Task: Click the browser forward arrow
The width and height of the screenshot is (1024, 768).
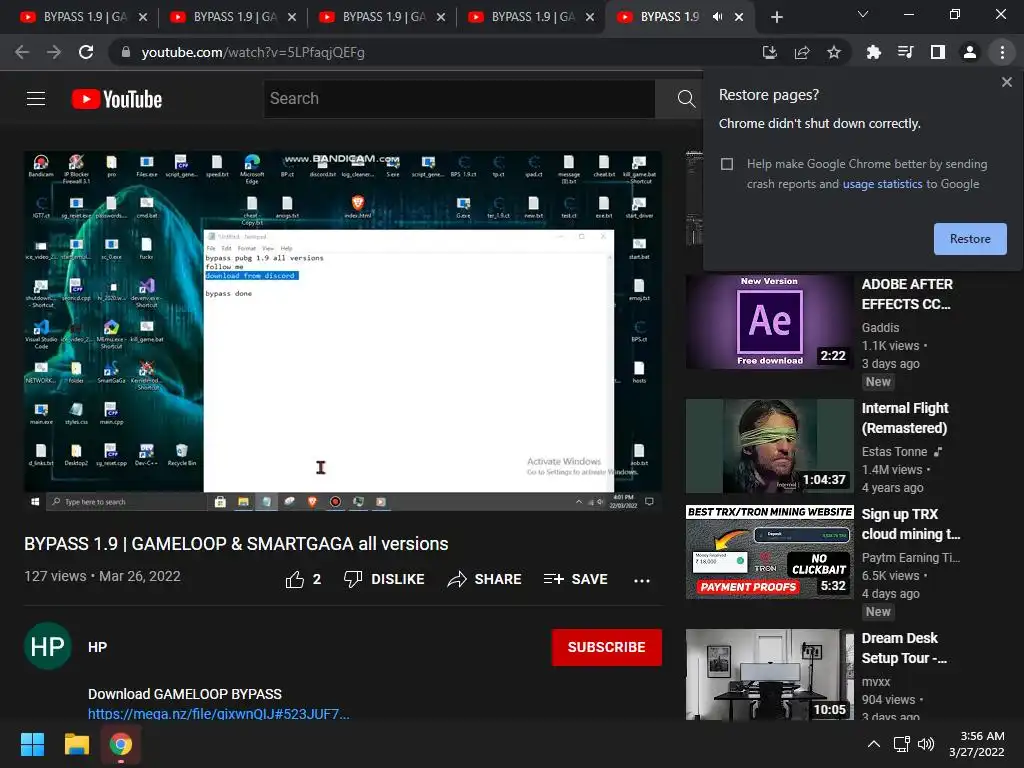Action: (54, 52)
